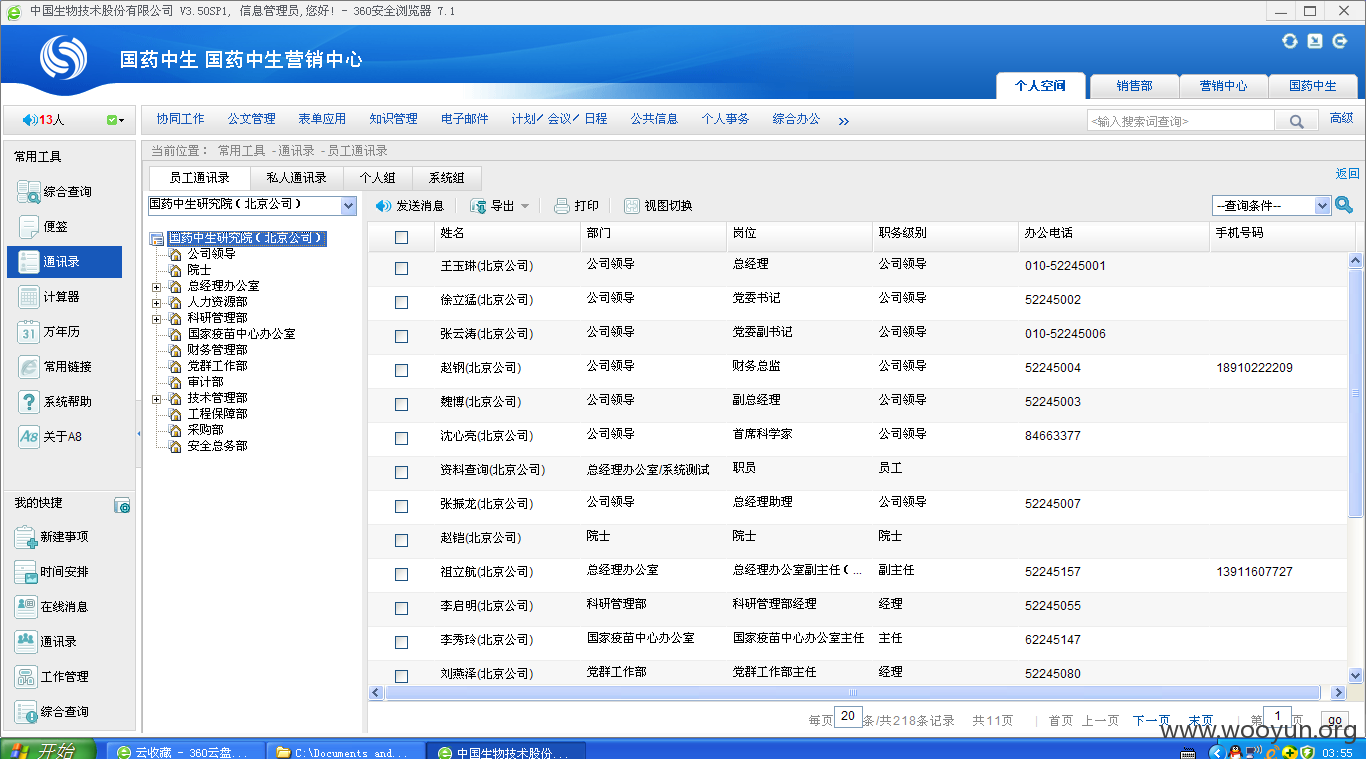
Task: Expand more menu items with » arrow
Action: 843,121
